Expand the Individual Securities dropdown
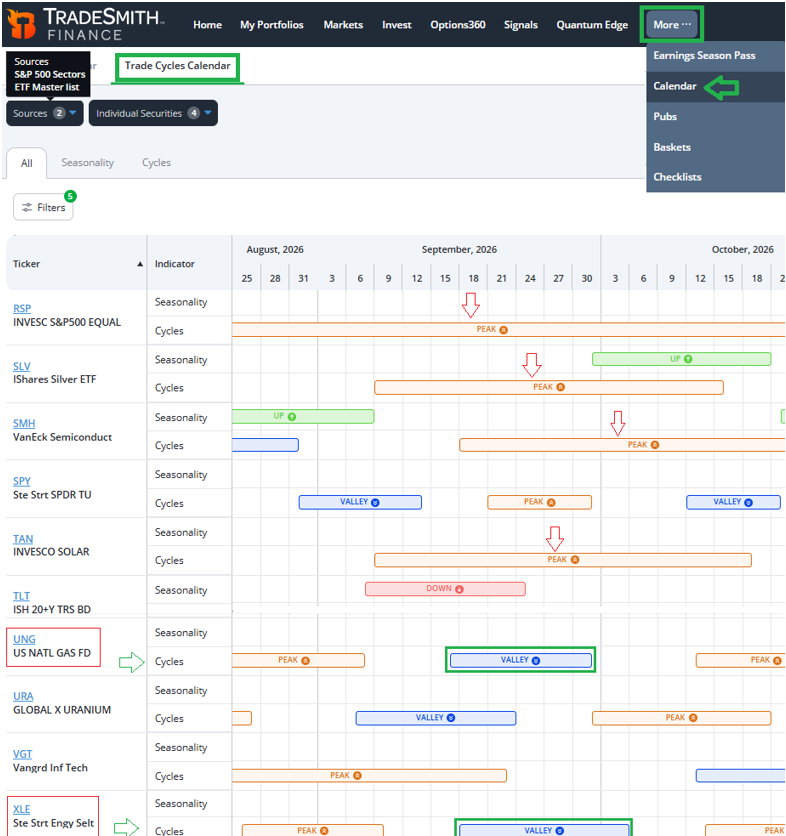The height and width of the screenshot is (836, 786). [x=154, y=113]
